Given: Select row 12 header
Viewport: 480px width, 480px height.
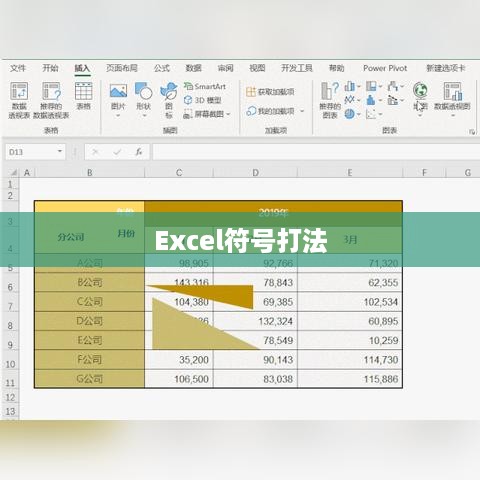Looking at the screenshot, I should (x=10, y=397).
